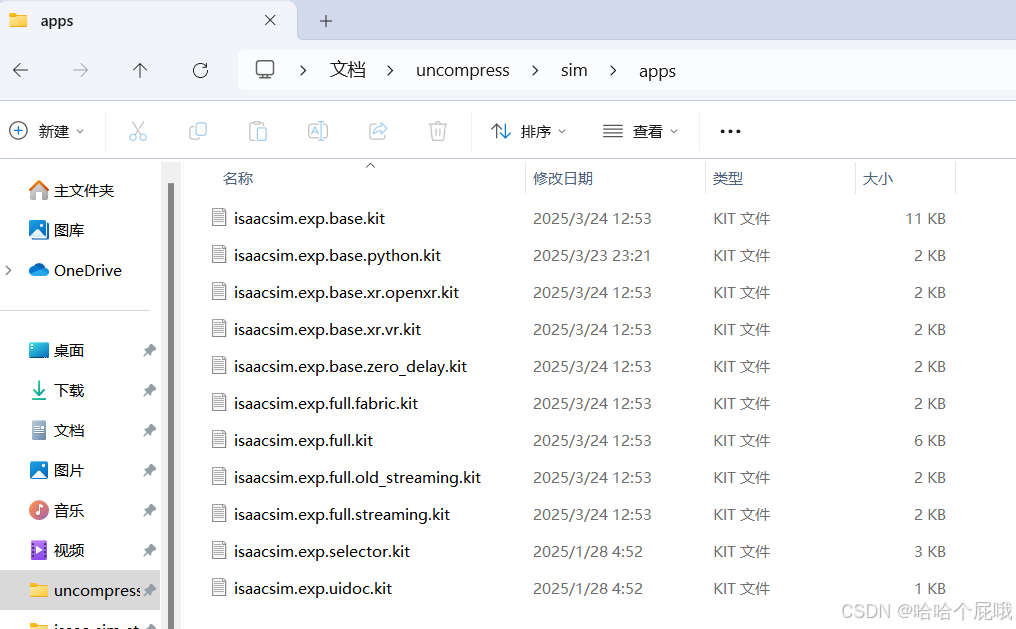Navigate to uncompress in the breadcrumb
Screen dimensions: 1016x629
463,71
